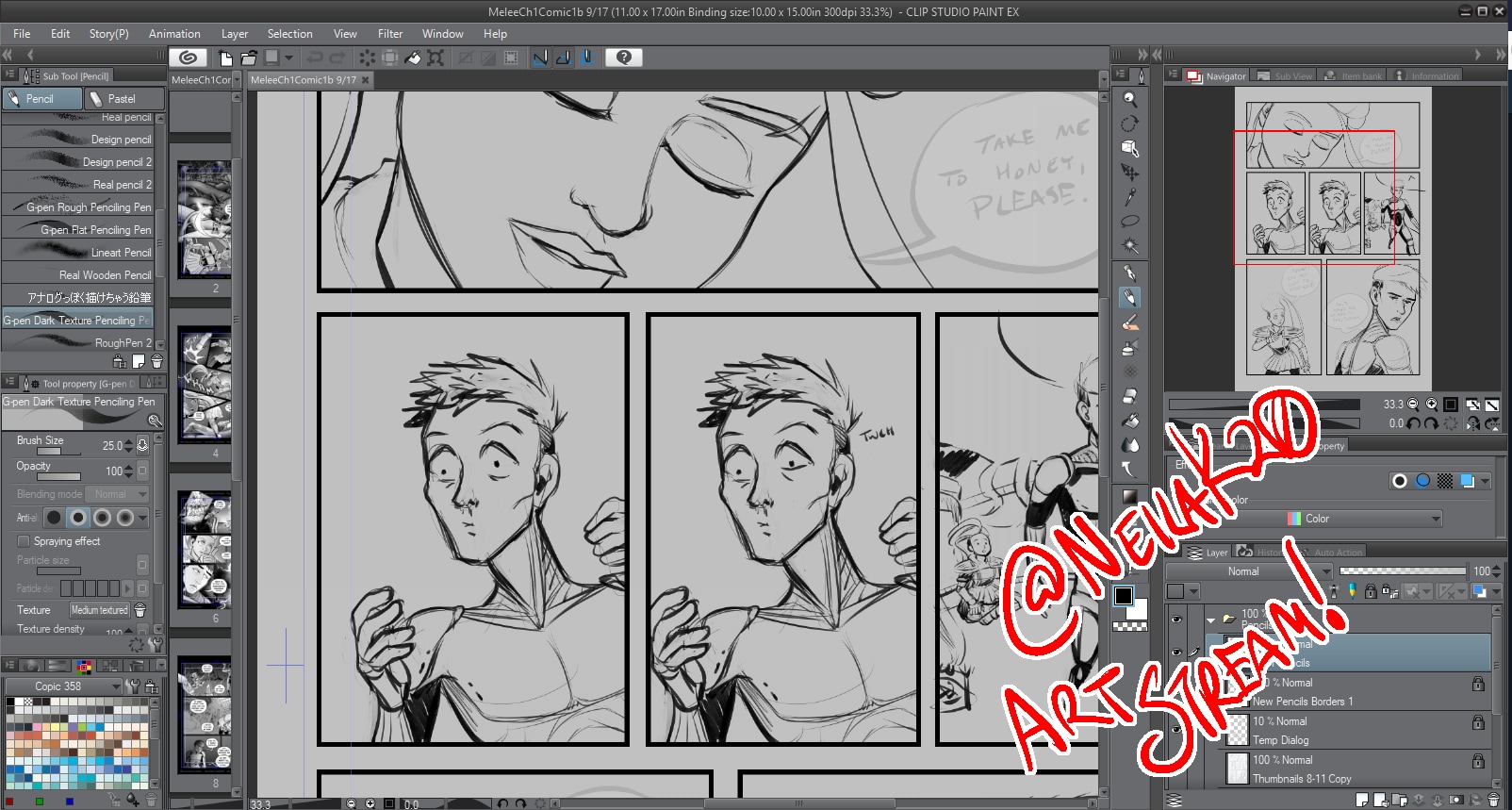
Task: Click Navigator zoom in magnifier
Action: click(x=1431, y=405)
